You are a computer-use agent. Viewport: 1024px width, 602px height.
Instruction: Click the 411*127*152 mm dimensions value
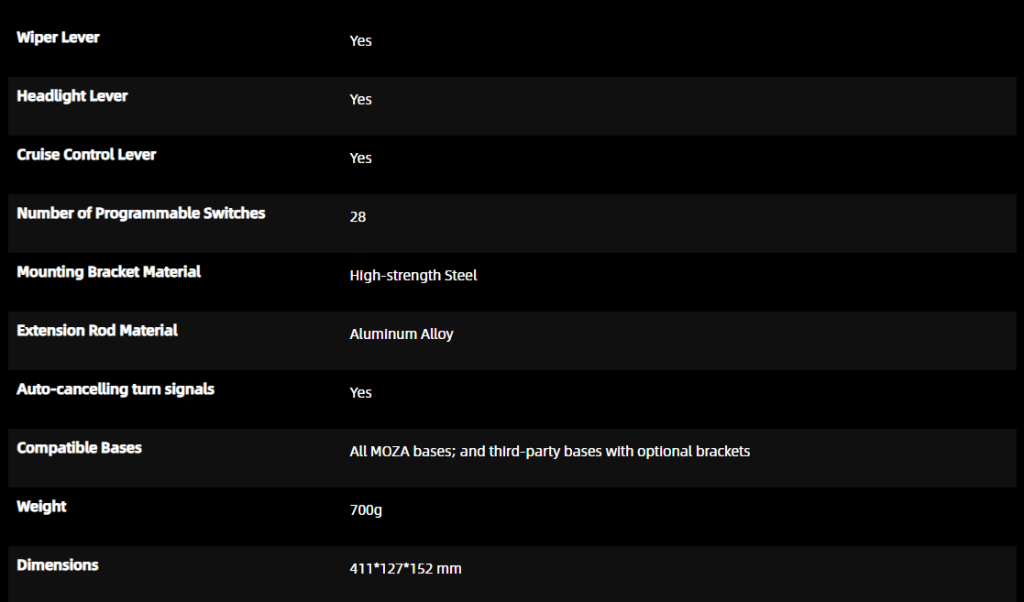[x=405, y=569]
